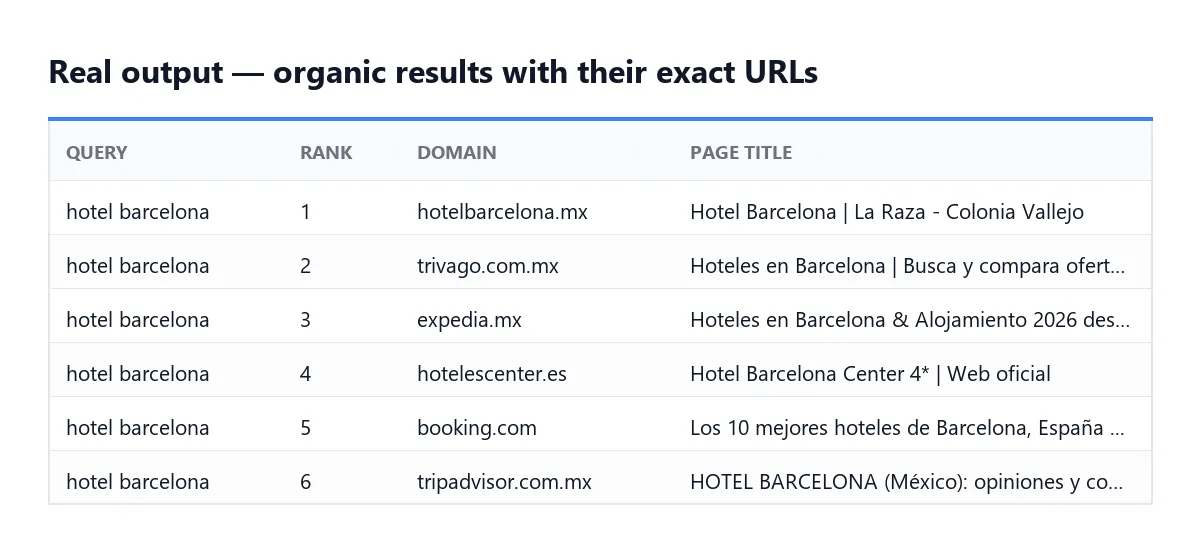This screenshot has height=552, width=1200.
Task: Select the rank 1 cell
Action: (305, 212)
